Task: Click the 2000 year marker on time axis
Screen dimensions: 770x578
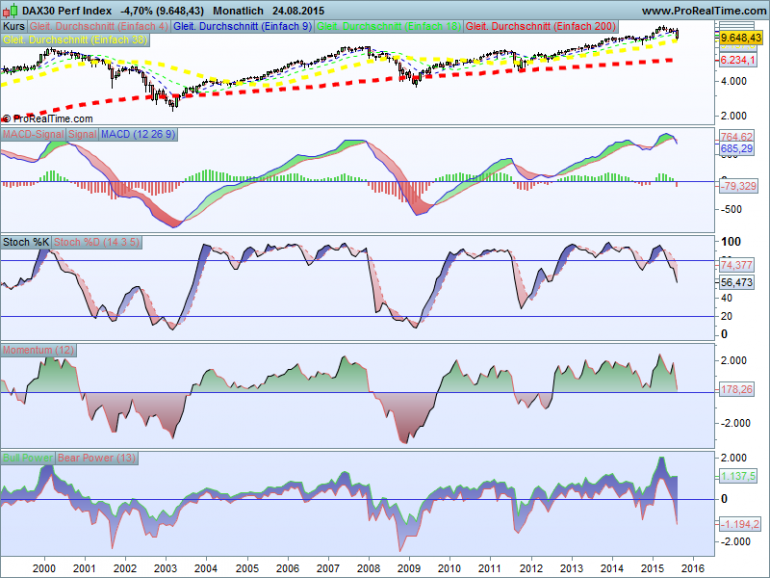Action: (44, 569)
